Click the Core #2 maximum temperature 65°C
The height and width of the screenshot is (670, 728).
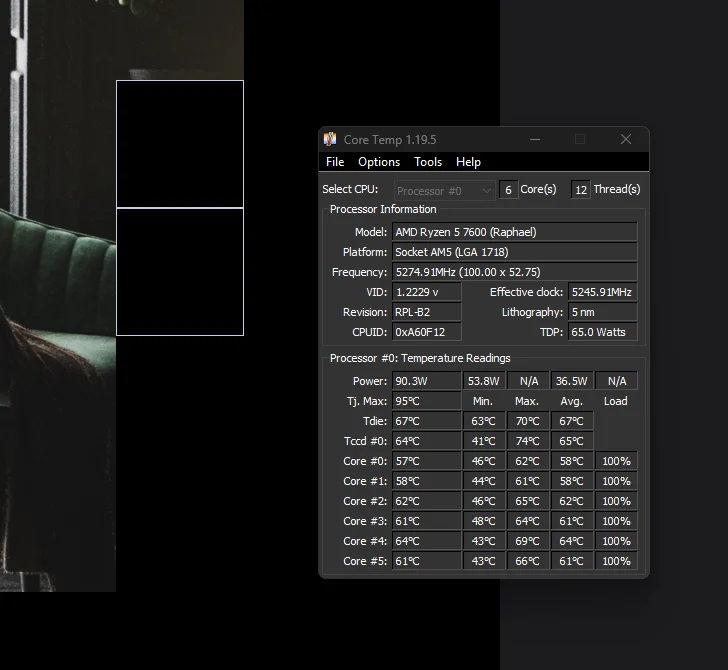[528, 501]
